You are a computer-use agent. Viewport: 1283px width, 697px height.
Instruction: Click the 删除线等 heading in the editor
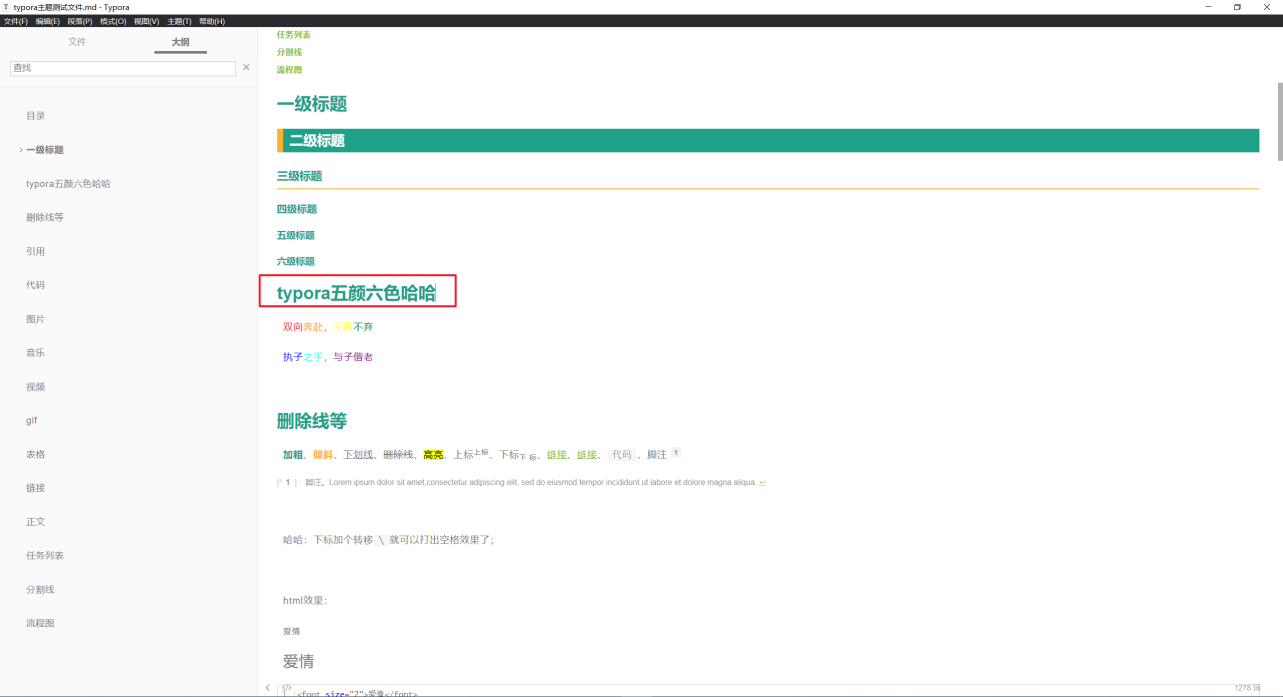tap(312, 421)
